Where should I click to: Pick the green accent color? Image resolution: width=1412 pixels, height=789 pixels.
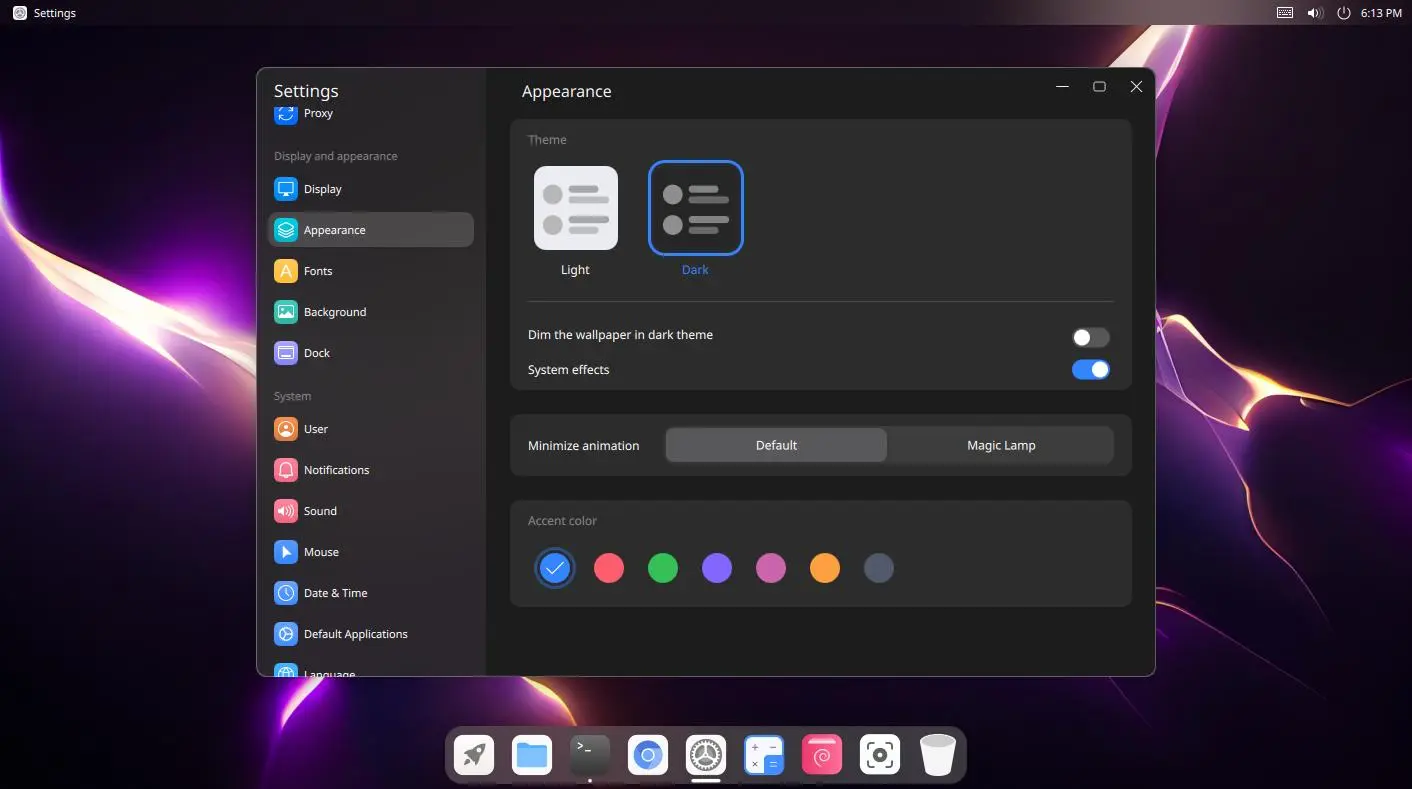point(663,568)
